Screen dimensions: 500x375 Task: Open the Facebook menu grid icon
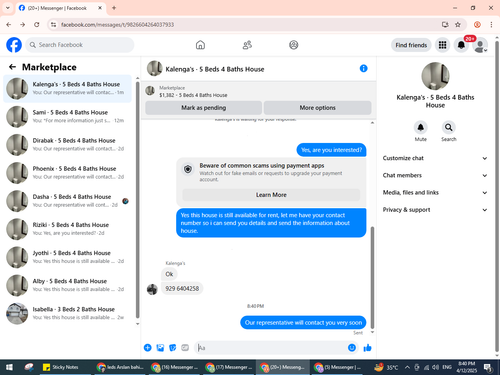[x=442, y=45]
